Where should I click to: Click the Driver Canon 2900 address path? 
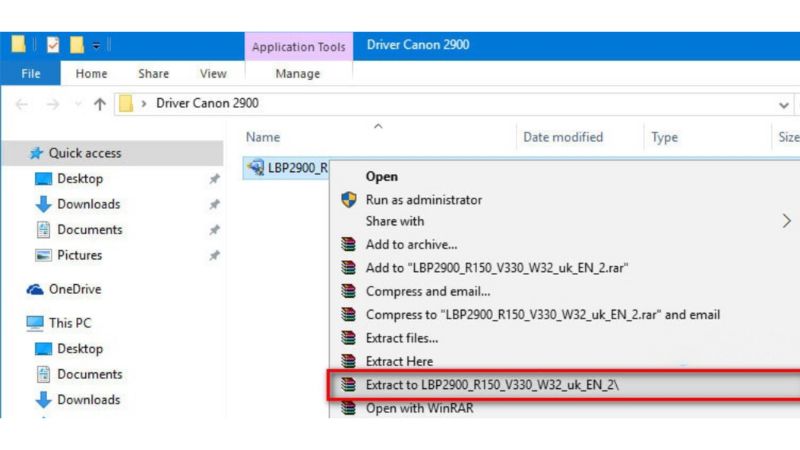(207, 103)
